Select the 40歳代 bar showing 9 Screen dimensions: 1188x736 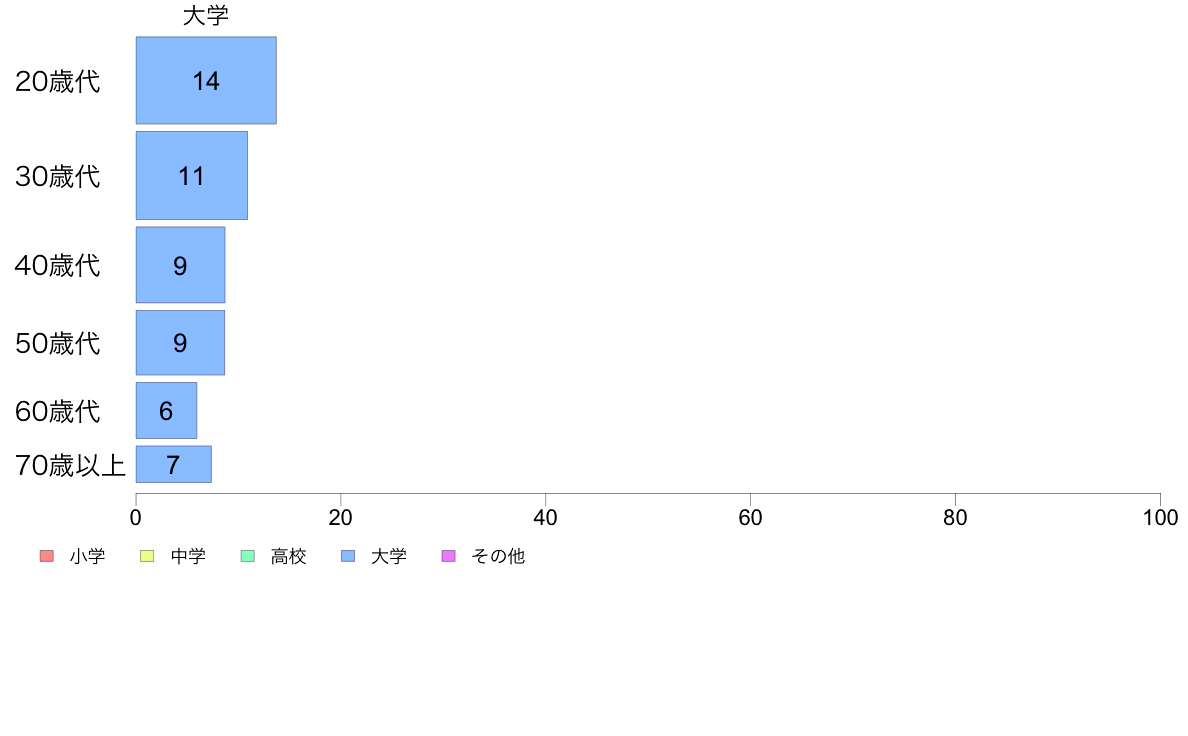coord(180,265)
